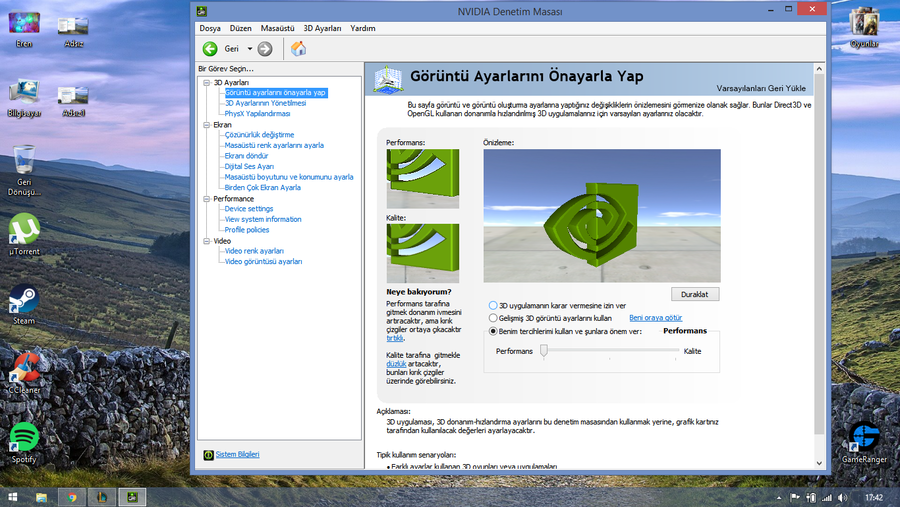900x507 pixels.
Task: Open the Adsız desktop file icon
Action: coord(73,25)
